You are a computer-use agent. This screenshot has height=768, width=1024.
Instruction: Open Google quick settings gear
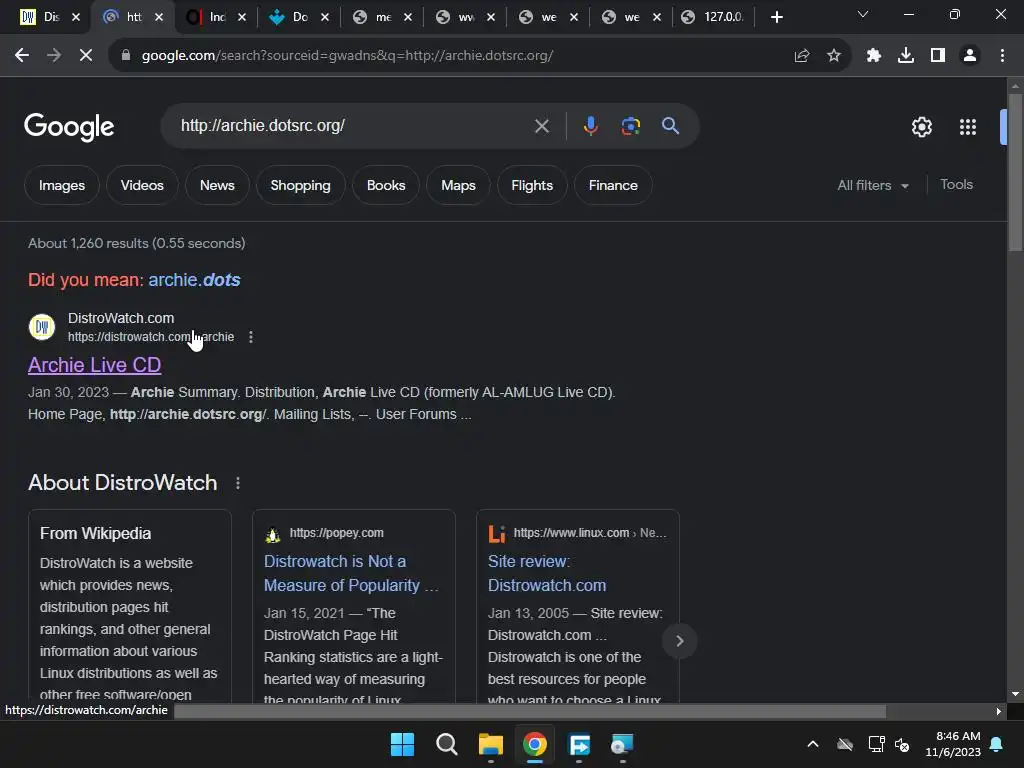point(921,127)
